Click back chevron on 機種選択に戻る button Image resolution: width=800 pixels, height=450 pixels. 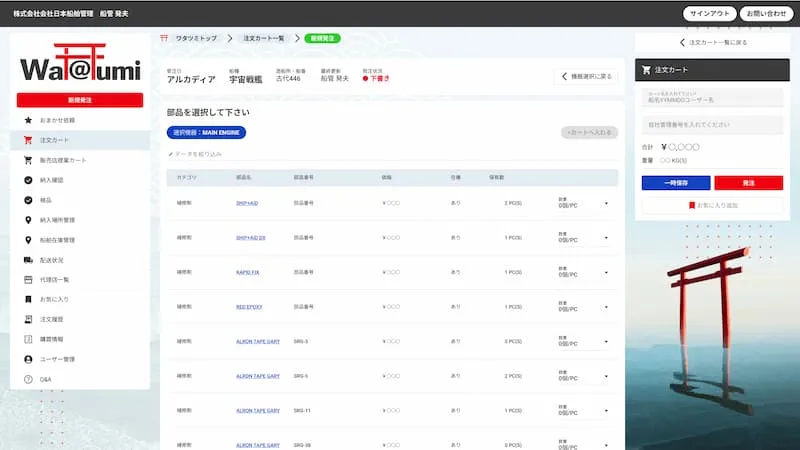pyautogui.click(x=564, y=77)
